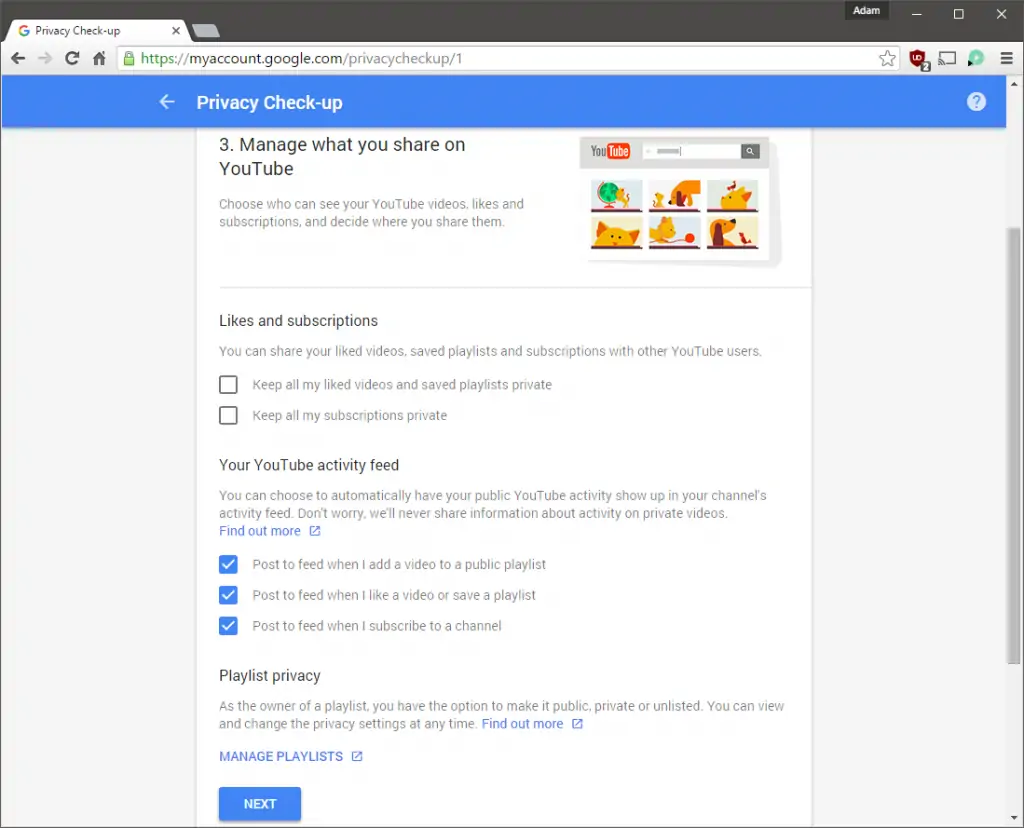1024x828 pixels.
Task: Click the Your YouTube activity feed heading
Action: pos(309,465)
